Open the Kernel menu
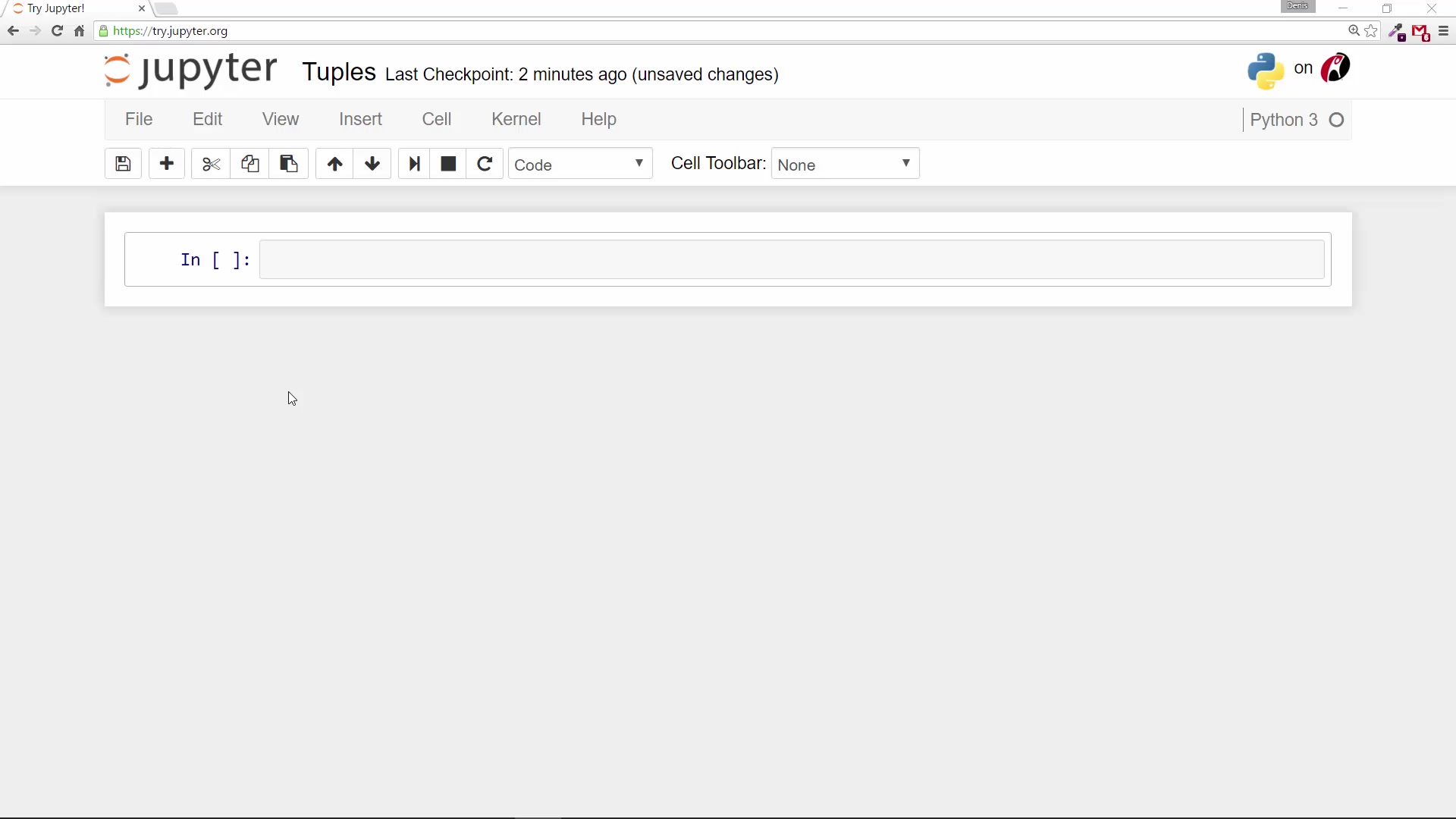 coord(516,119)
